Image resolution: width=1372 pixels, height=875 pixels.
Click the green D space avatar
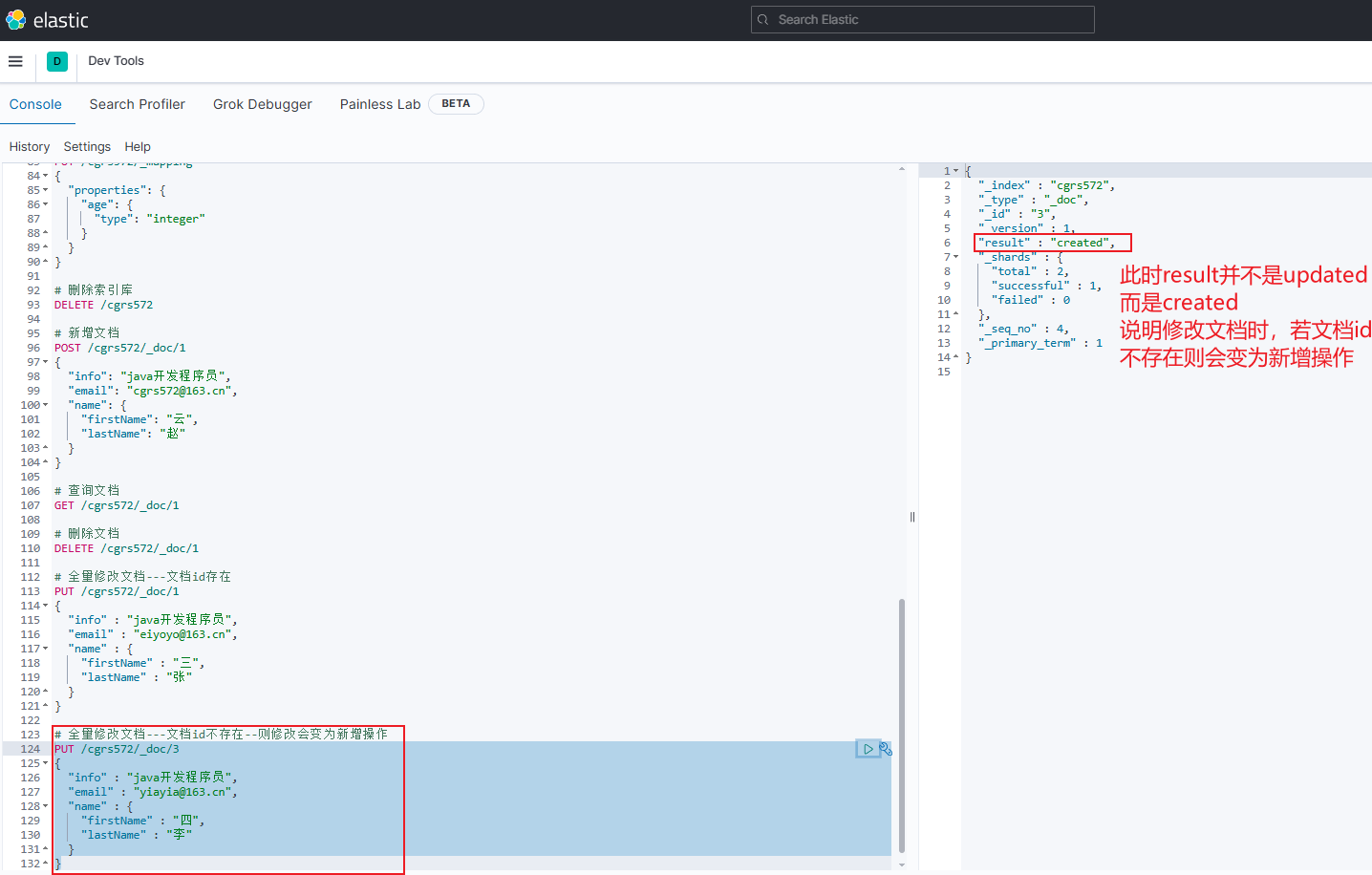[57, 61]
